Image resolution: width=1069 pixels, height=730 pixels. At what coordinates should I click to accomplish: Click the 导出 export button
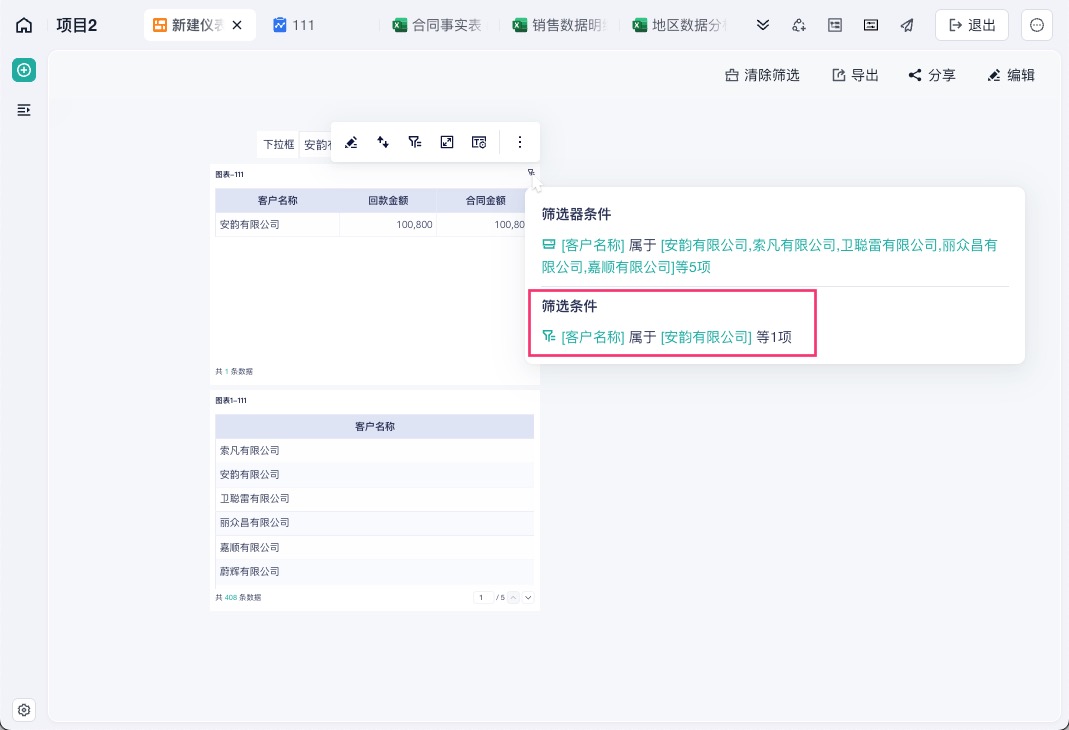pos(856,75)
